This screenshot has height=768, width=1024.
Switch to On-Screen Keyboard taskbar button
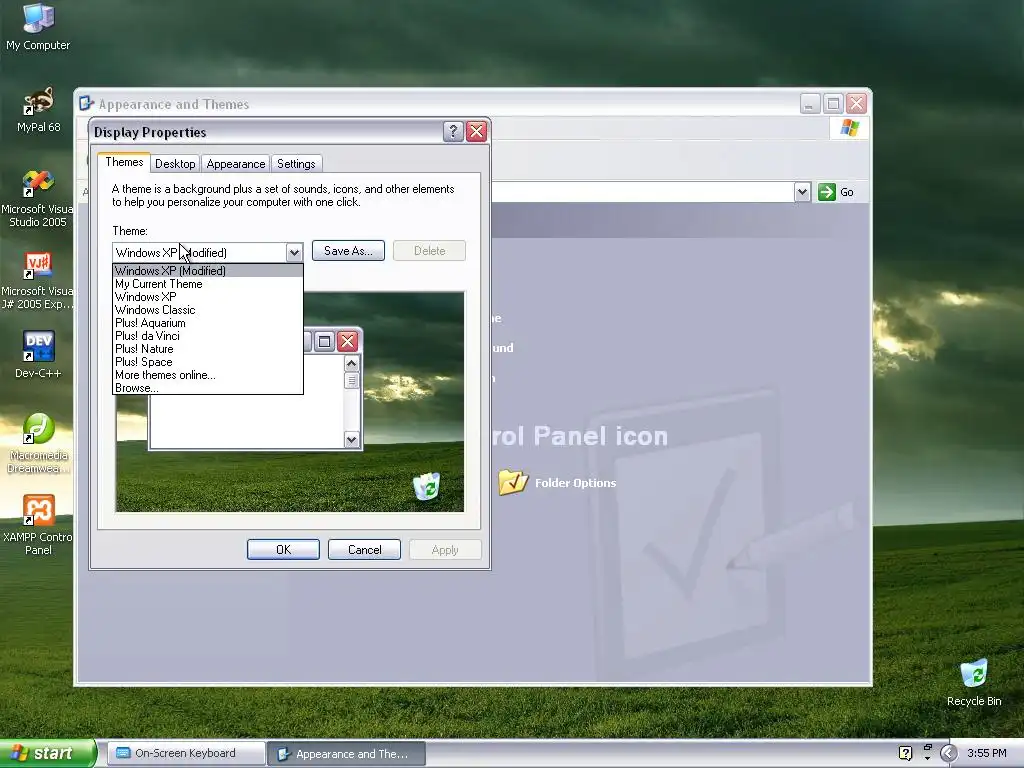pos(185,753)
